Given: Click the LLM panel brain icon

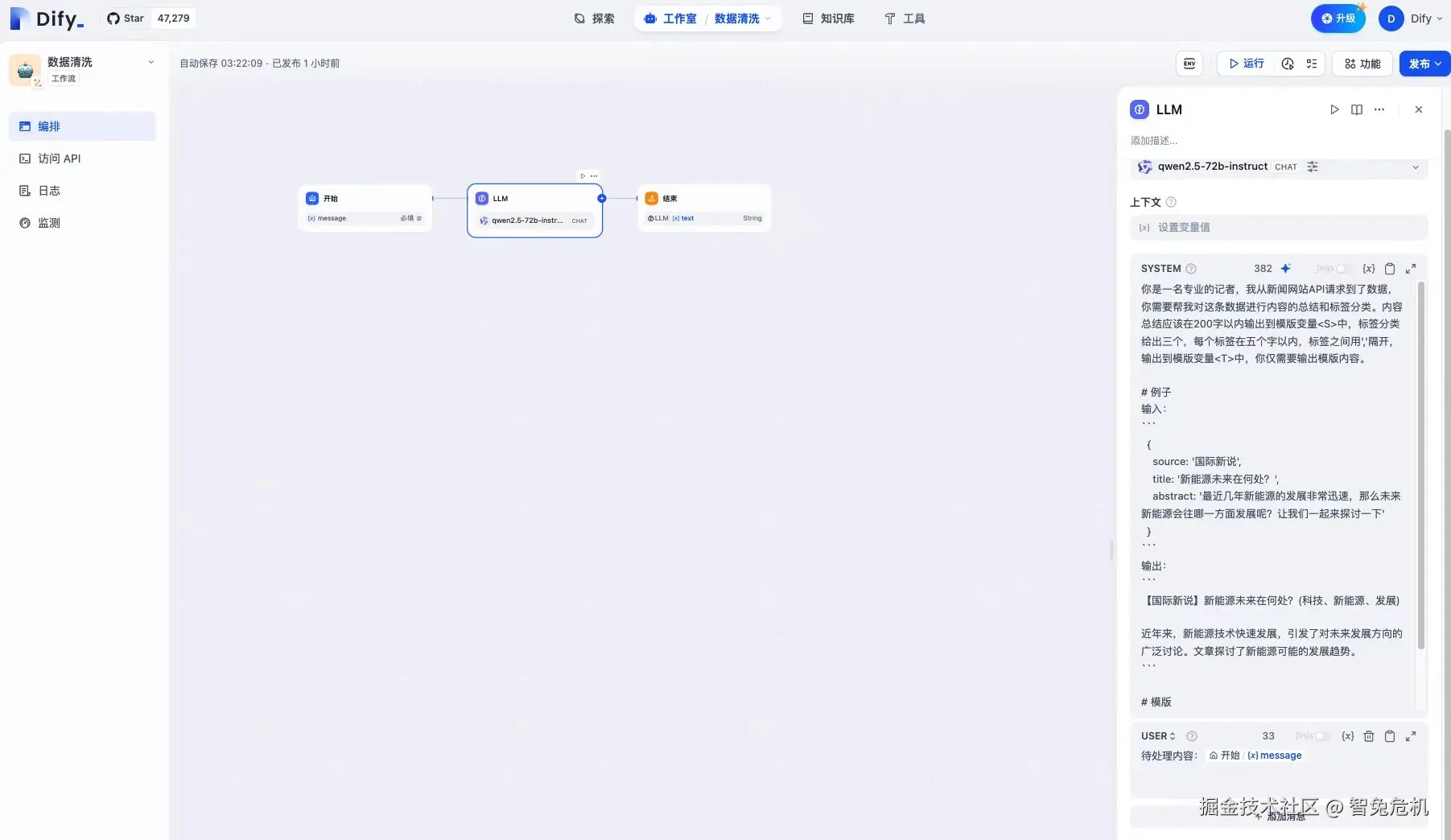Looking at the screenshot, I should (1139, 109).
